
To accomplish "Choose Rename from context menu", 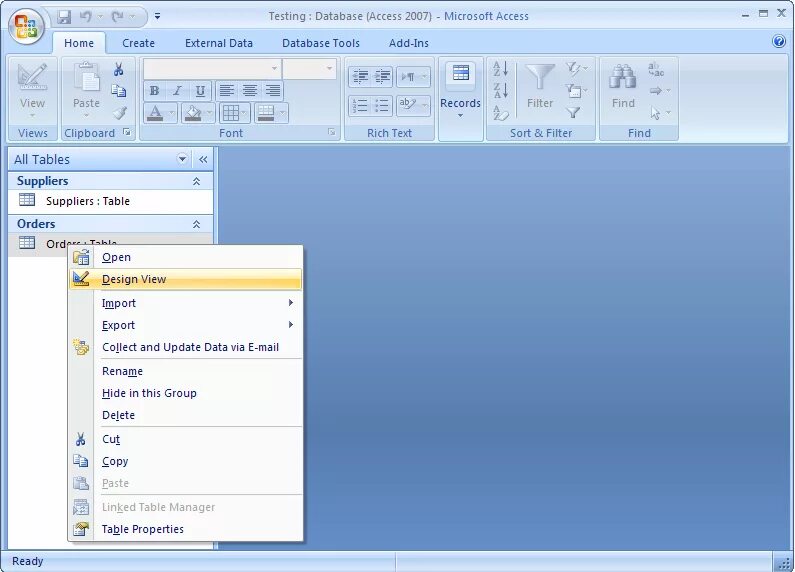I will click(186, 371).
